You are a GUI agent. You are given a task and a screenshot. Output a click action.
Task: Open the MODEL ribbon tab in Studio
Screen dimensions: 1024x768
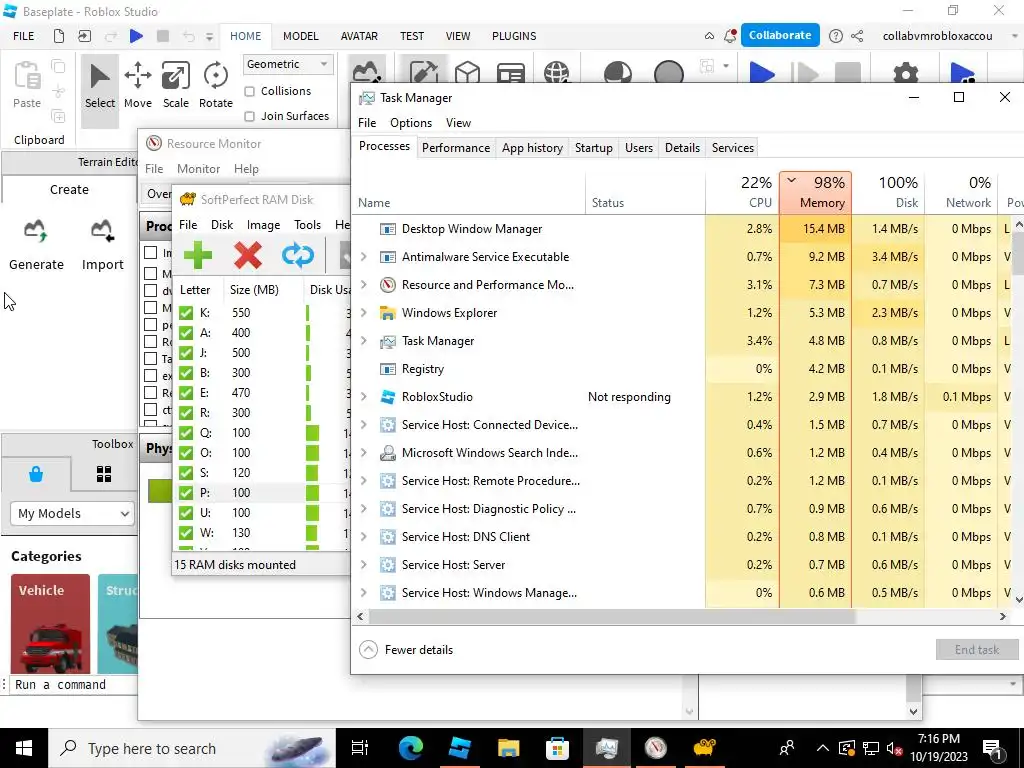300,36
